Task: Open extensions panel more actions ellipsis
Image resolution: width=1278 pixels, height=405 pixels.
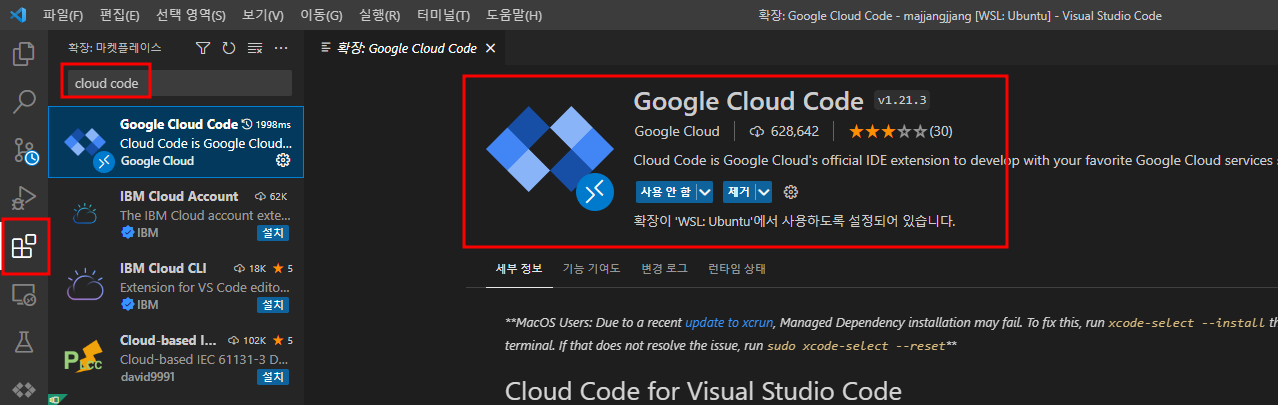Action: (281, 48)
